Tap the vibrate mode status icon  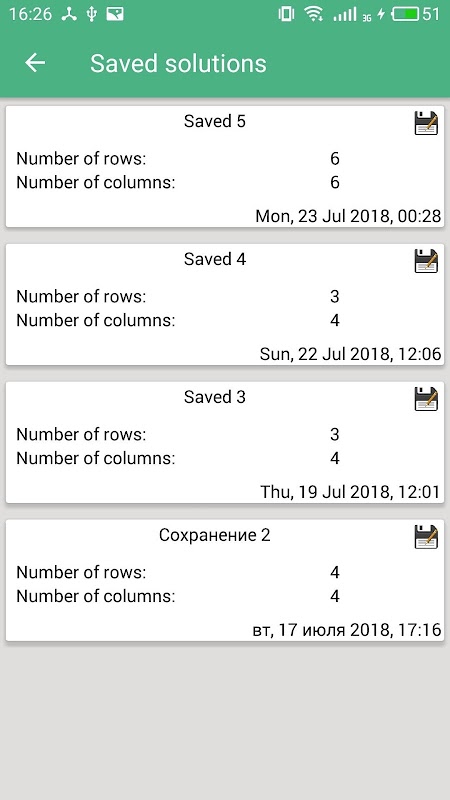pos(286,14)
